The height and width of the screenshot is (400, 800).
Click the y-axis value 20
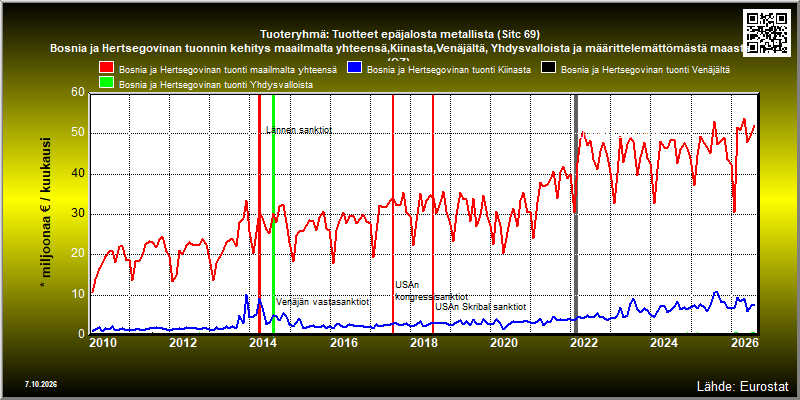[x=77, y=255]
